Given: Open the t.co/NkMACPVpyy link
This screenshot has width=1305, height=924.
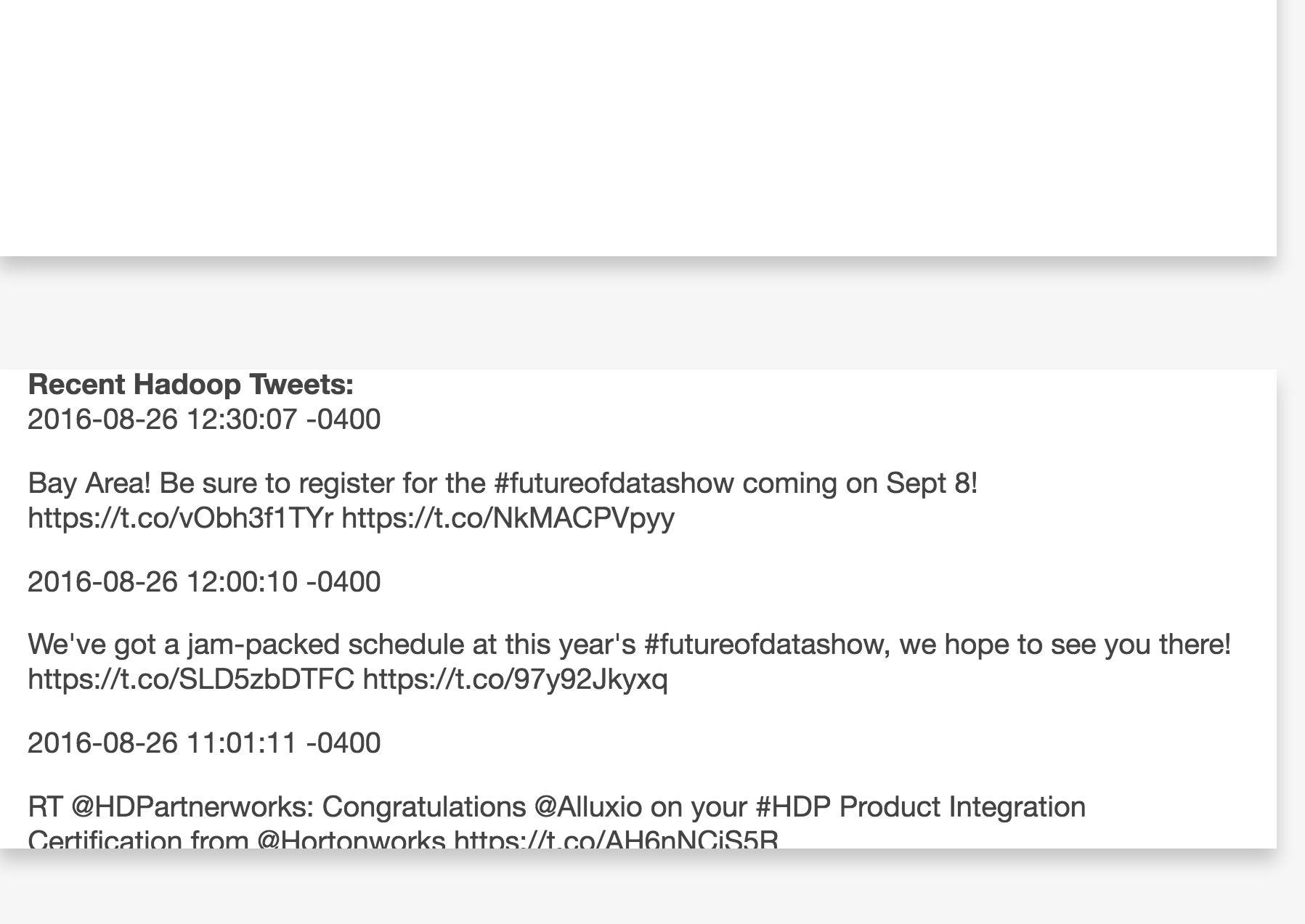Looking at the screenshot, I should [x=508, y=518].
